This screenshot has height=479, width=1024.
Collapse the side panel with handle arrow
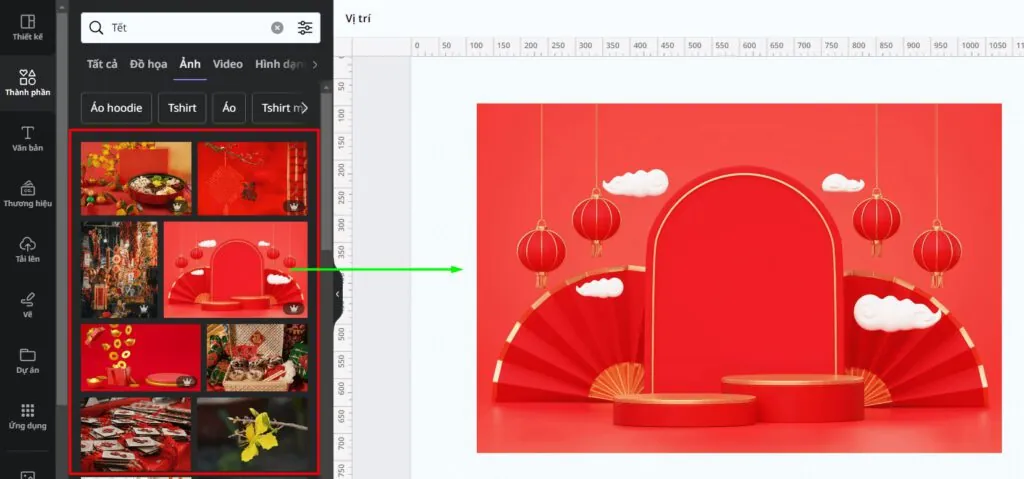[338, 294]
